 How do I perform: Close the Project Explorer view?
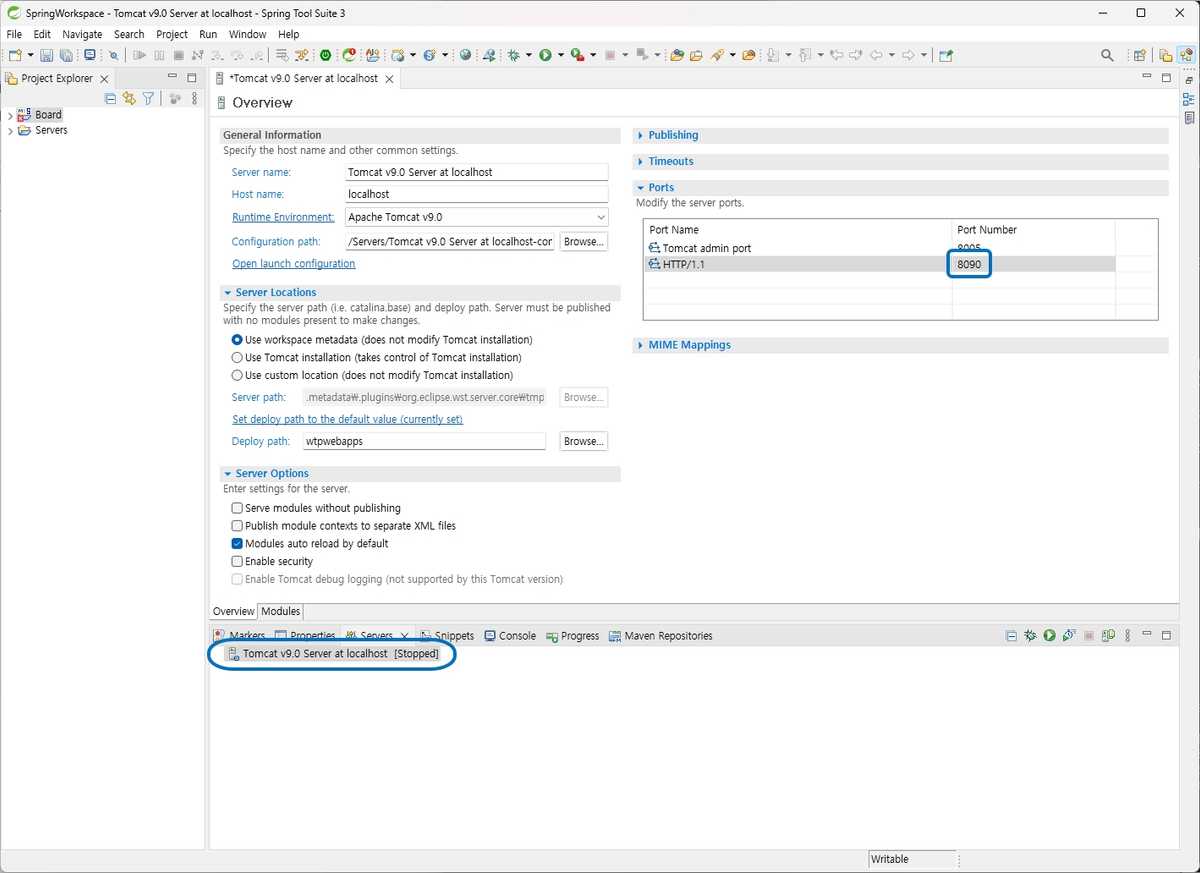105,78
